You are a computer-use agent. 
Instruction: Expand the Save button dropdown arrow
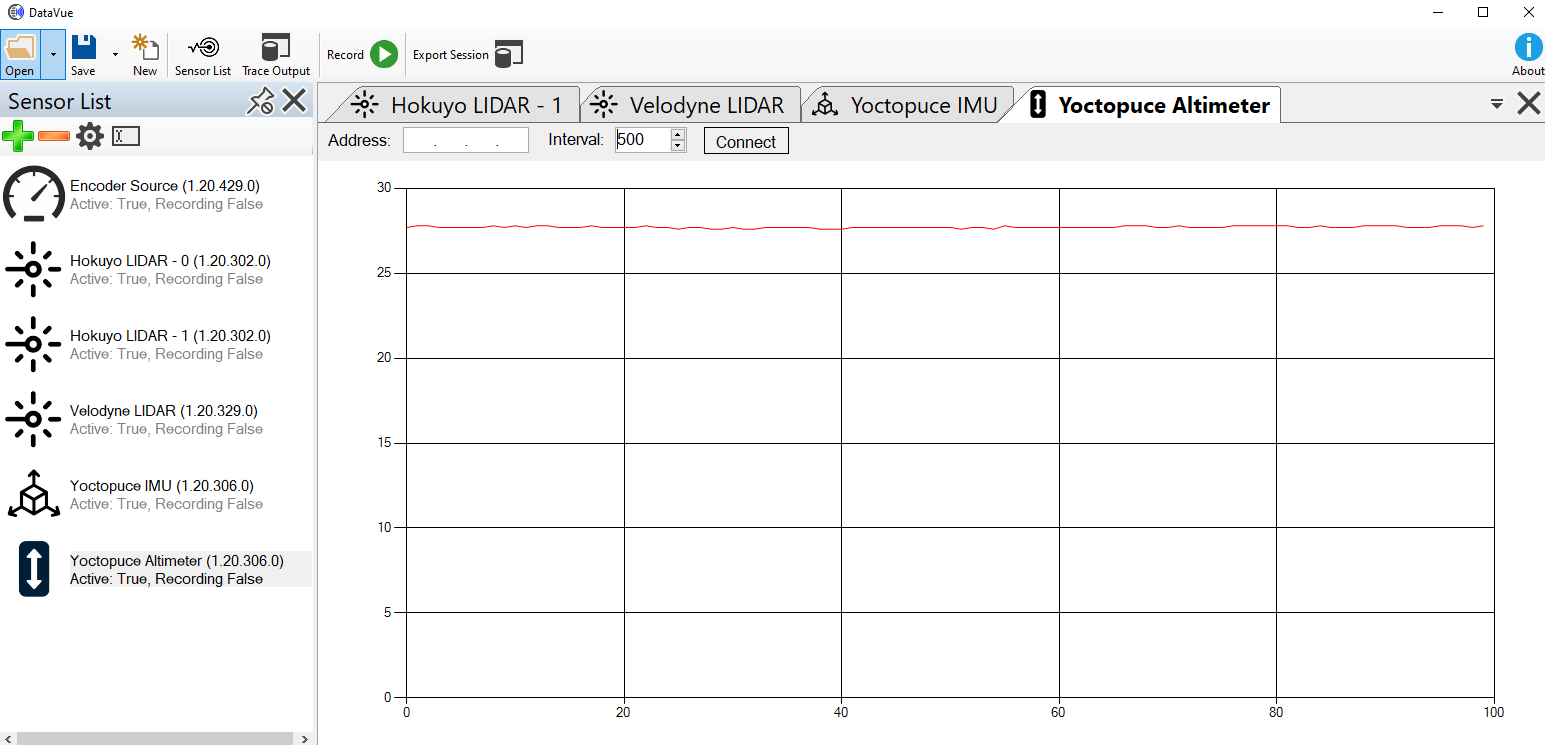(115, 55)
